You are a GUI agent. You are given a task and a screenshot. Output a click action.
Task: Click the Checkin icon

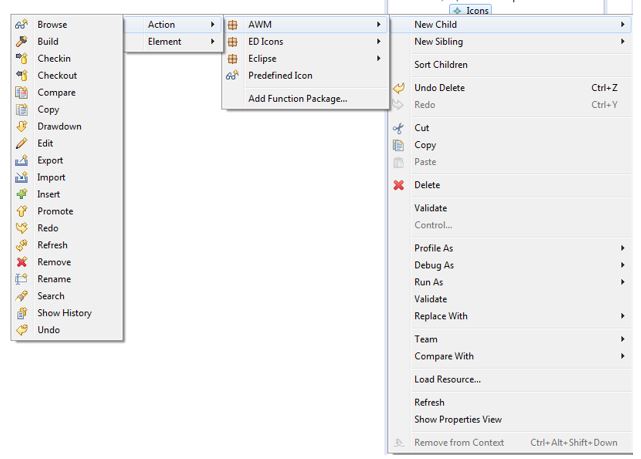coord(22,58)
